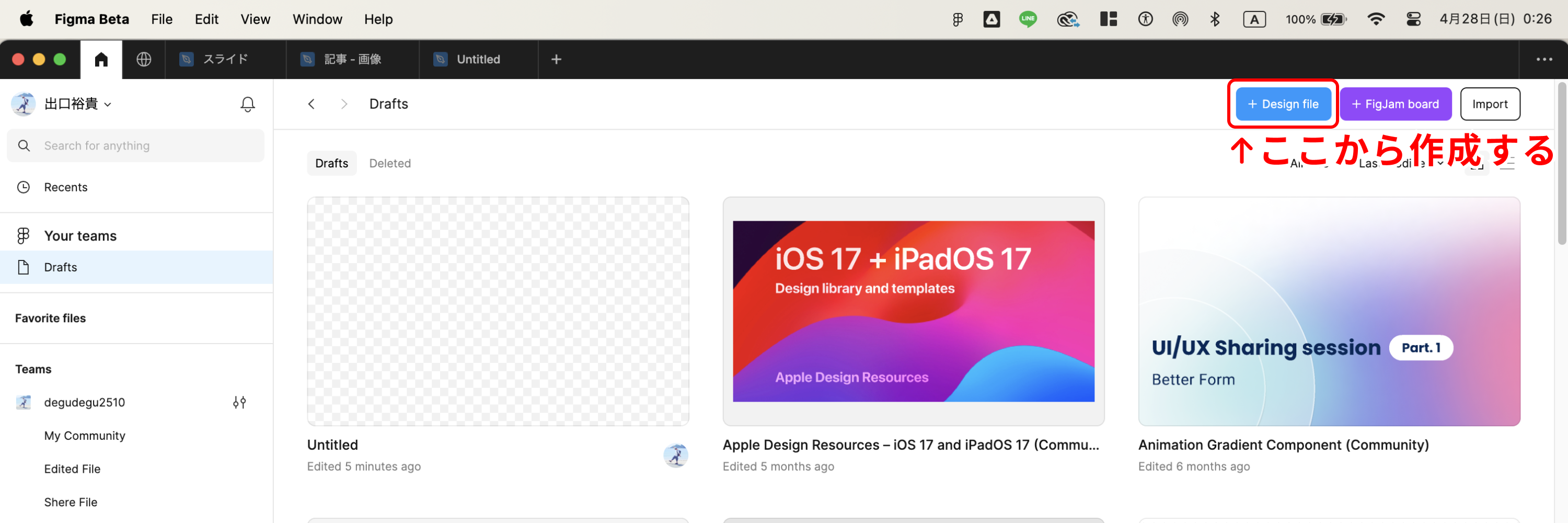Click the Import button
The image size is (1568, 523).
[x=1490, y=104]
